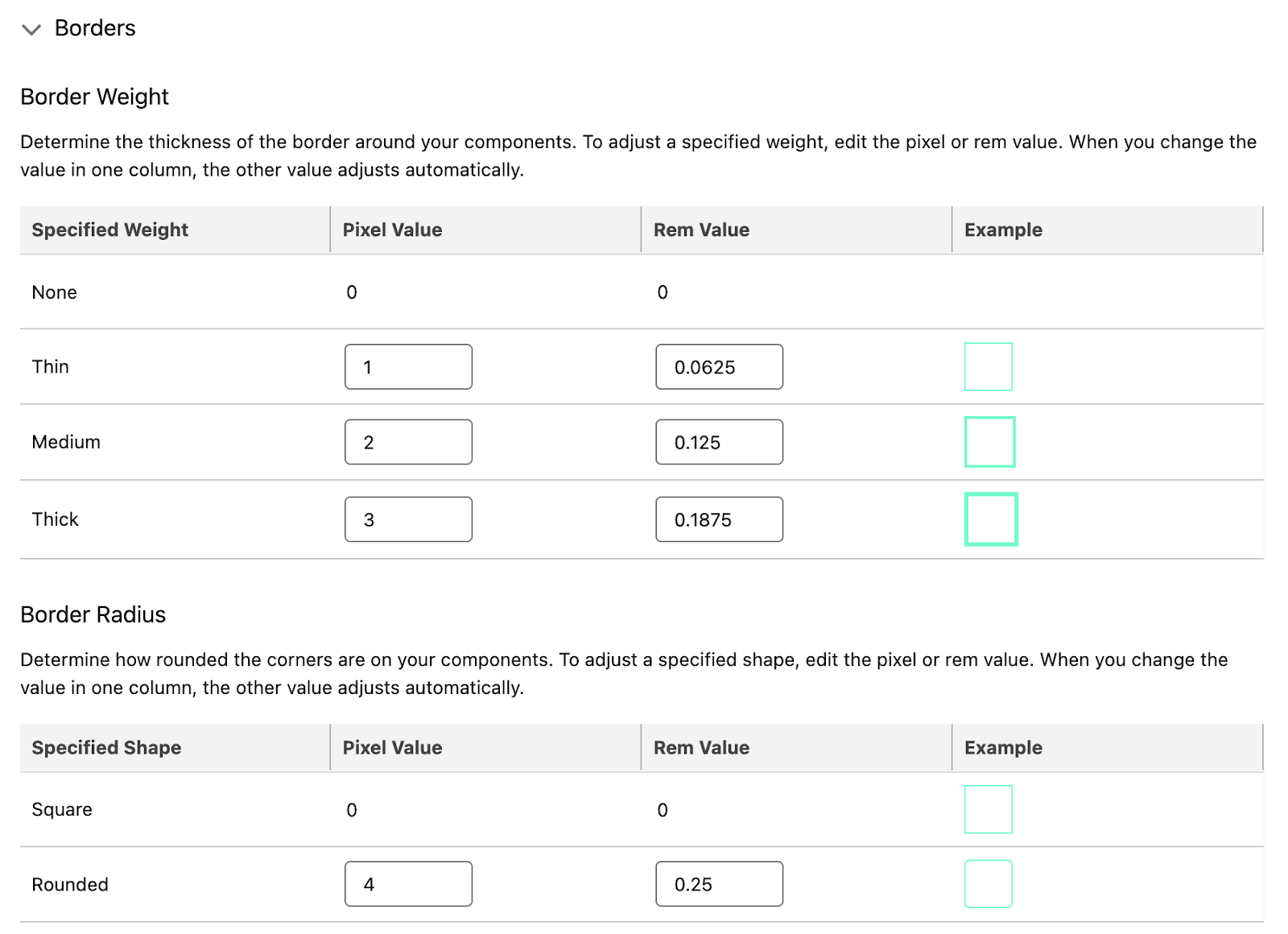Click the Thick pixel value field

click(x=408, y=519)
